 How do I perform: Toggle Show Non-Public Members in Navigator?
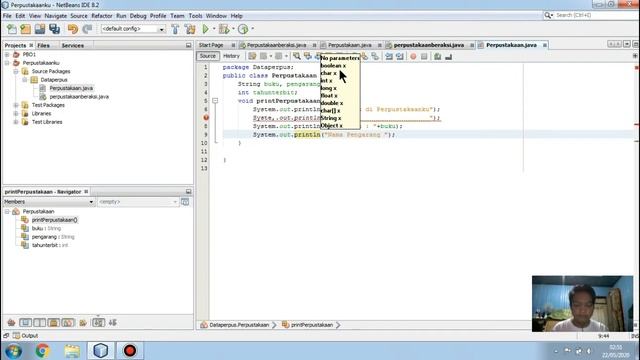click(53, 322)
